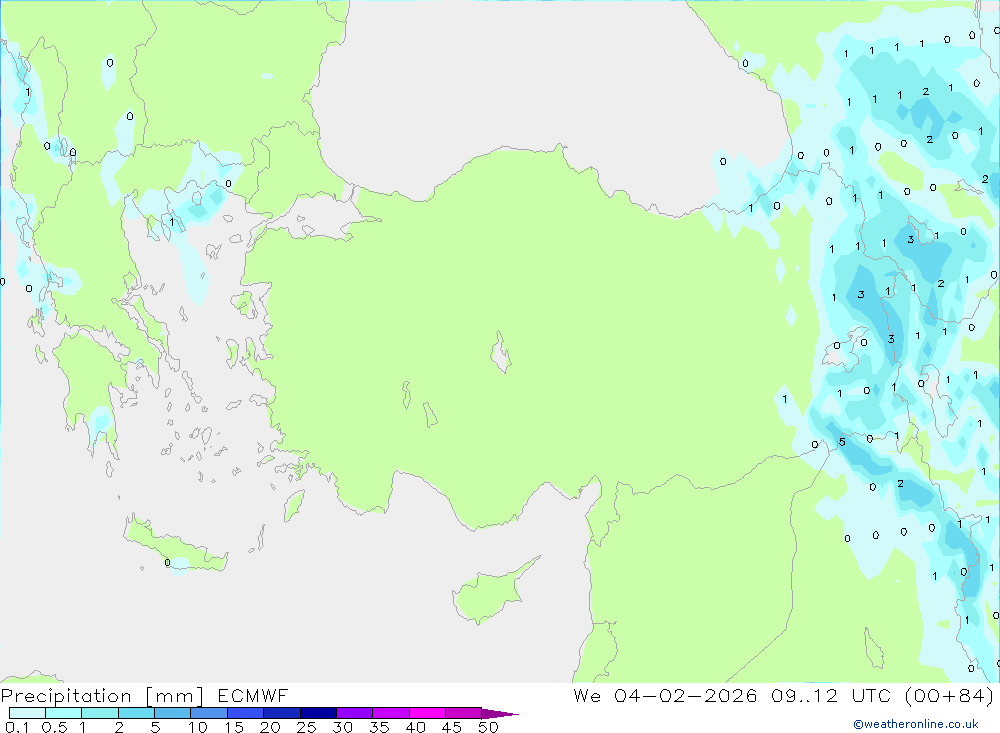Click the '45' legend scale label
The image size is (1000, 733).
(x=452, y=727)
